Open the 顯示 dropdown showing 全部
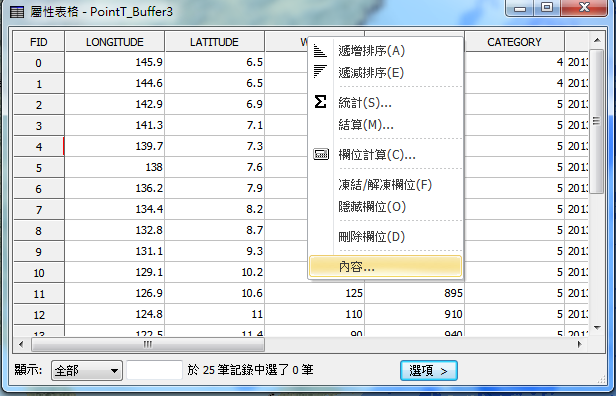Viewport: 616px width, 396px height. (x=86, y=370)
